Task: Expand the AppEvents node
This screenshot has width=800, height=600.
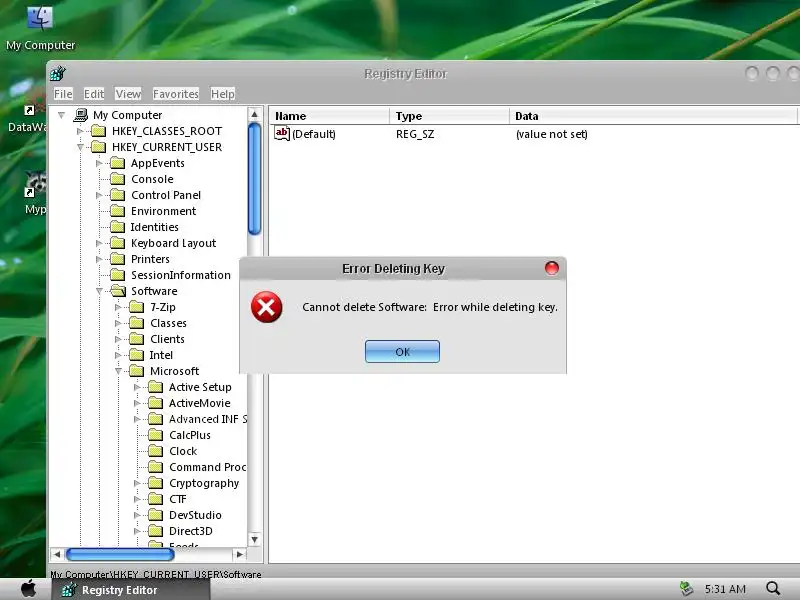Action: (x=99, y=163)
